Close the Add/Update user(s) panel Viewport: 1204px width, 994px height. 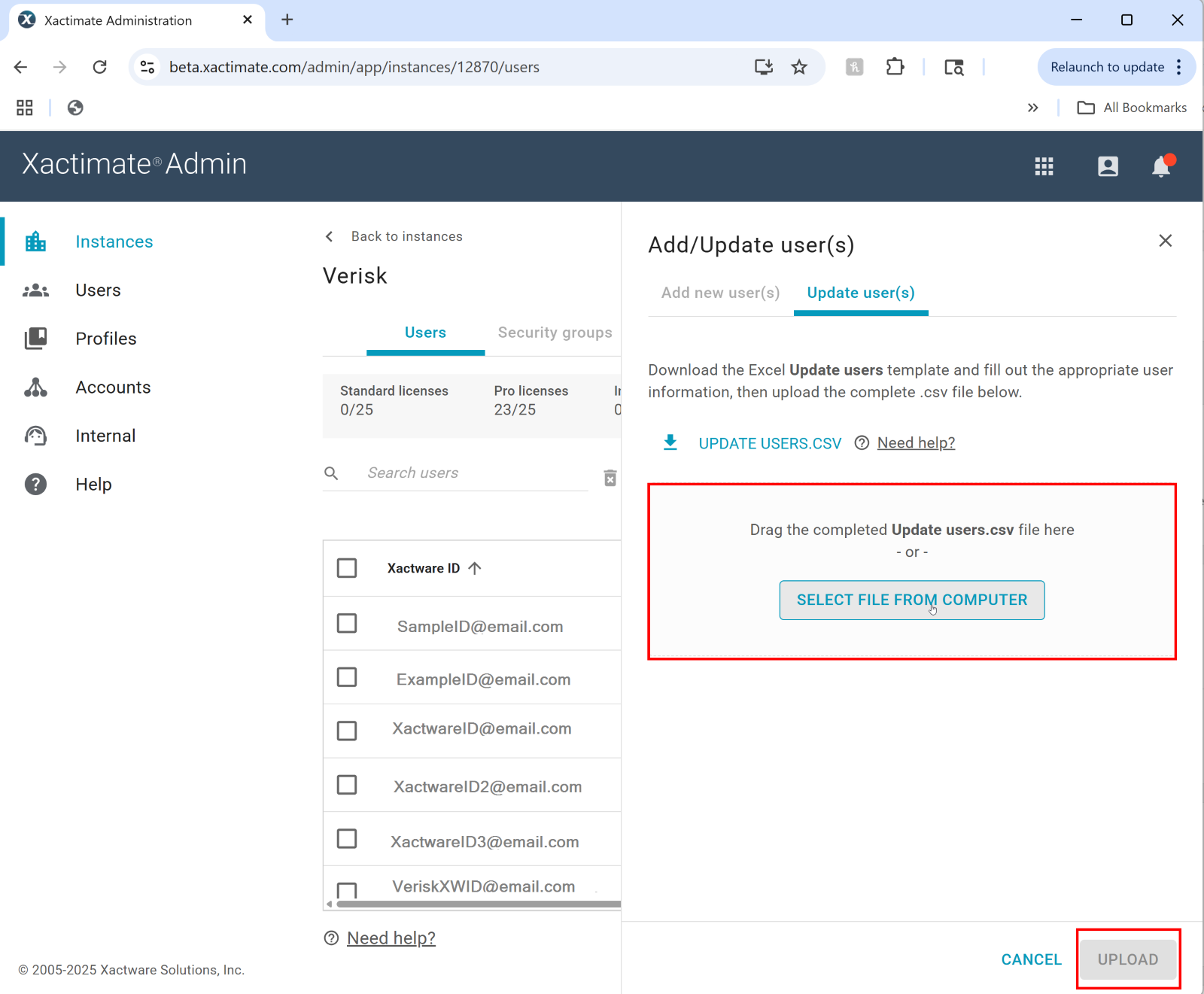tap(1165, 241)
